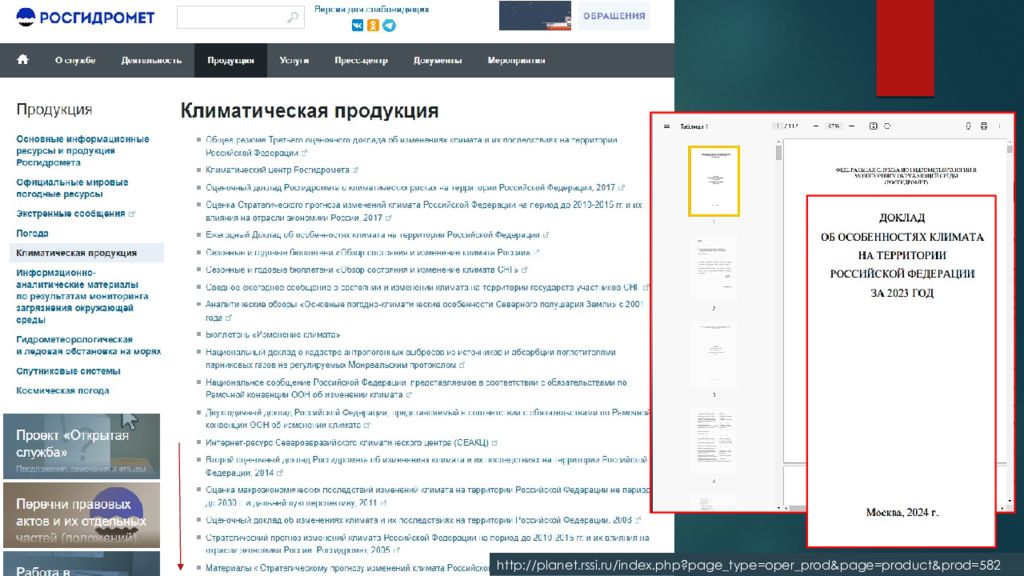The image size is (1024, 576).
Task: Open the Telegram social icon
Action: point(389,25)
